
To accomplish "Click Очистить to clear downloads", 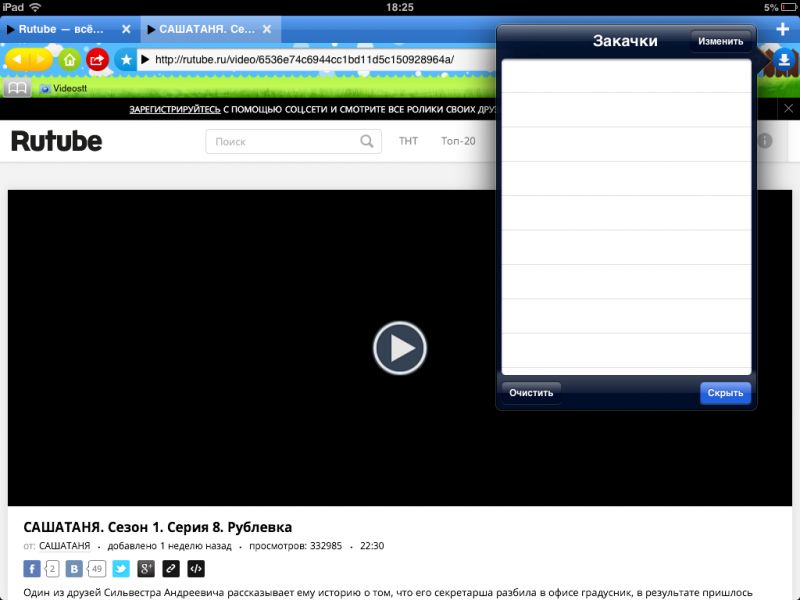I will click(x=531, y=393).
